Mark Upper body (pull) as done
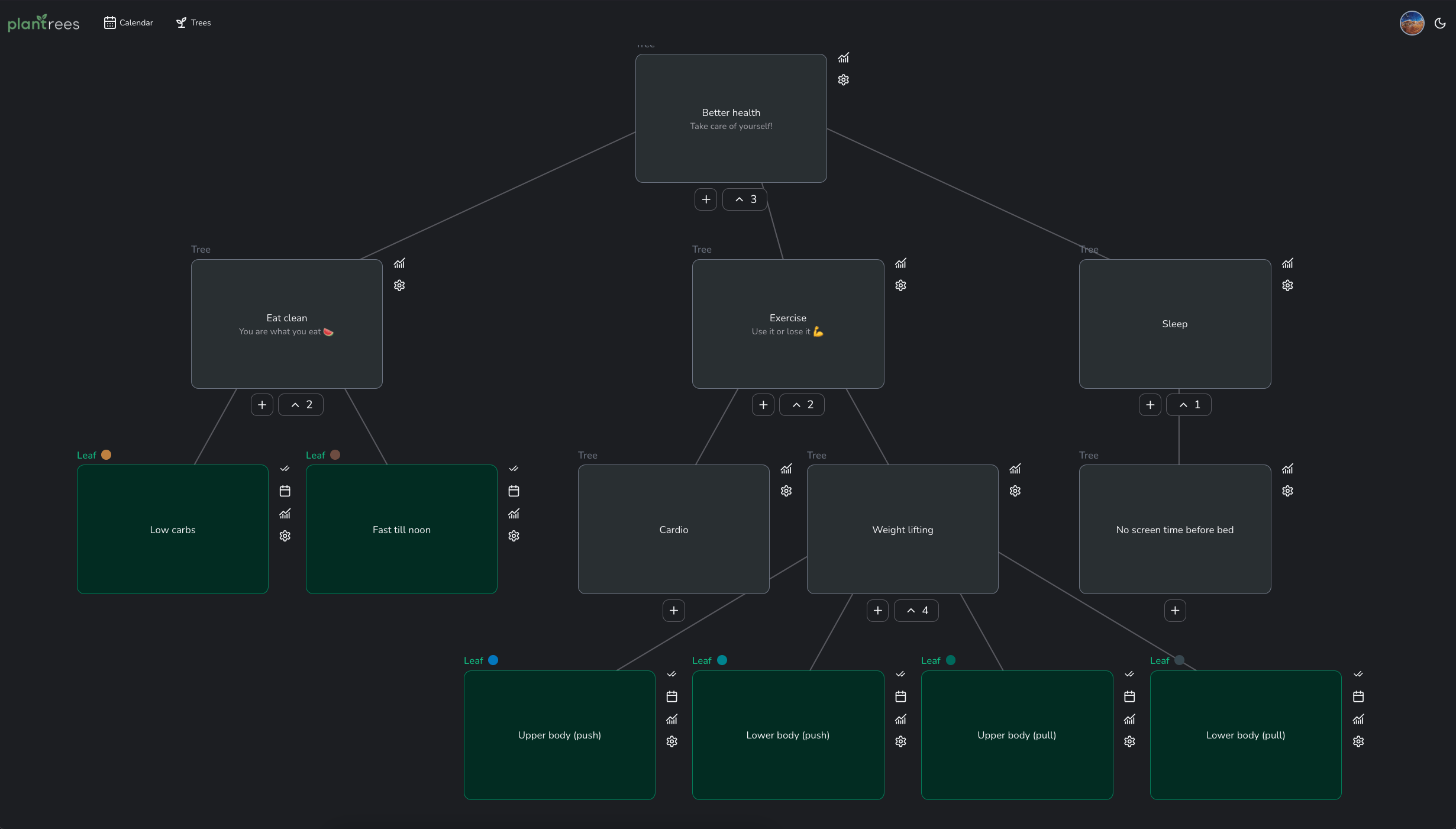 pos(1129,674)
